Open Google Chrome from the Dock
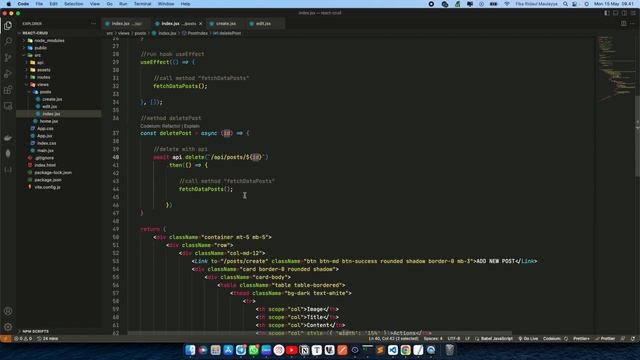 pyautogui.click(x=405, y=350)
